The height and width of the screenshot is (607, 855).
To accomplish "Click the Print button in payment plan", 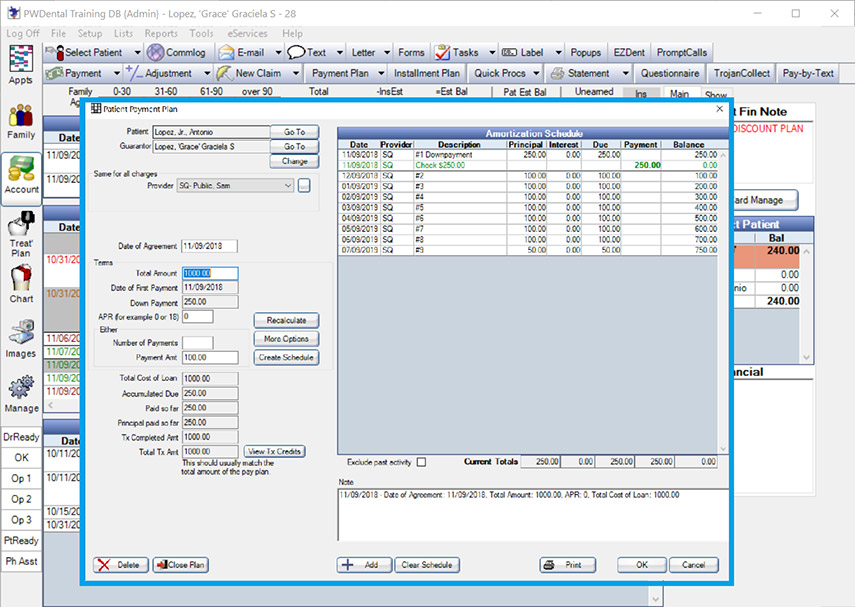I will point(568,565).
